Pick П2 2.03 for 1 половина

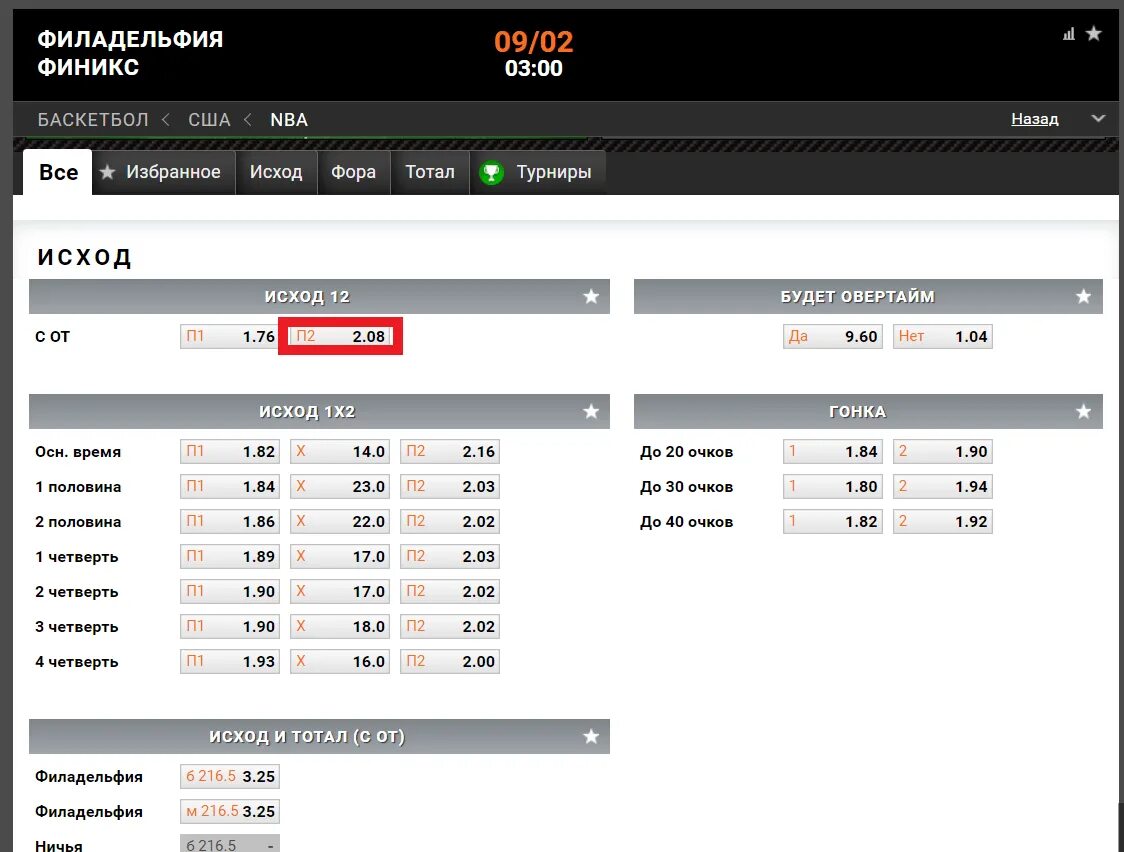pos(449,487)
